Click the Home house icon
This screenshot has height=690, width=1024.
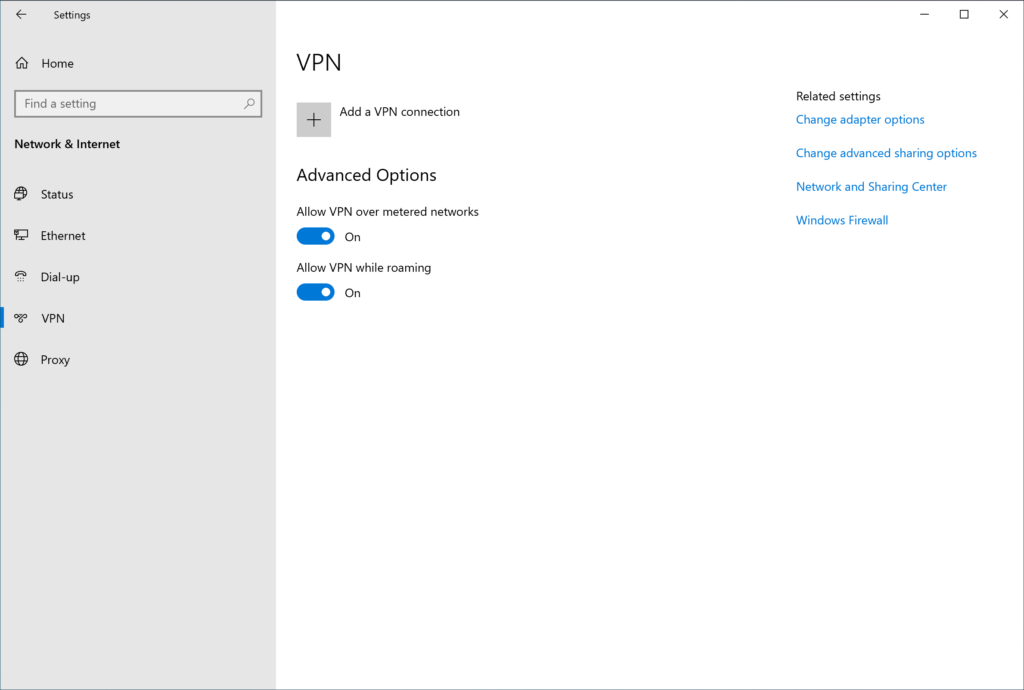tap(21, 63)
